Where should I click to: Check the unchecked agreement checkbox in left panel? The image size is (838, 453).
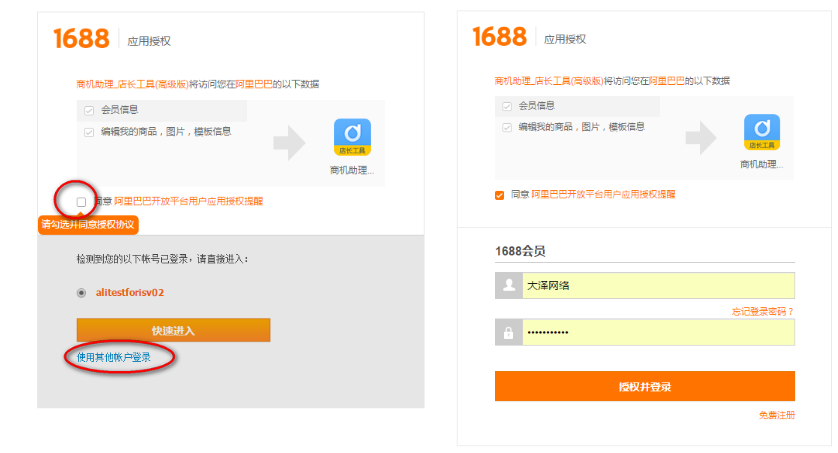tap(81, 202)
